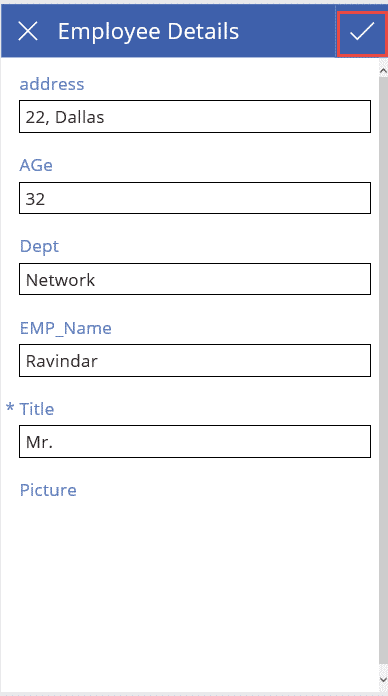Click the EMP_Name label
Screen dimensions: 388x696
(66, 328)
